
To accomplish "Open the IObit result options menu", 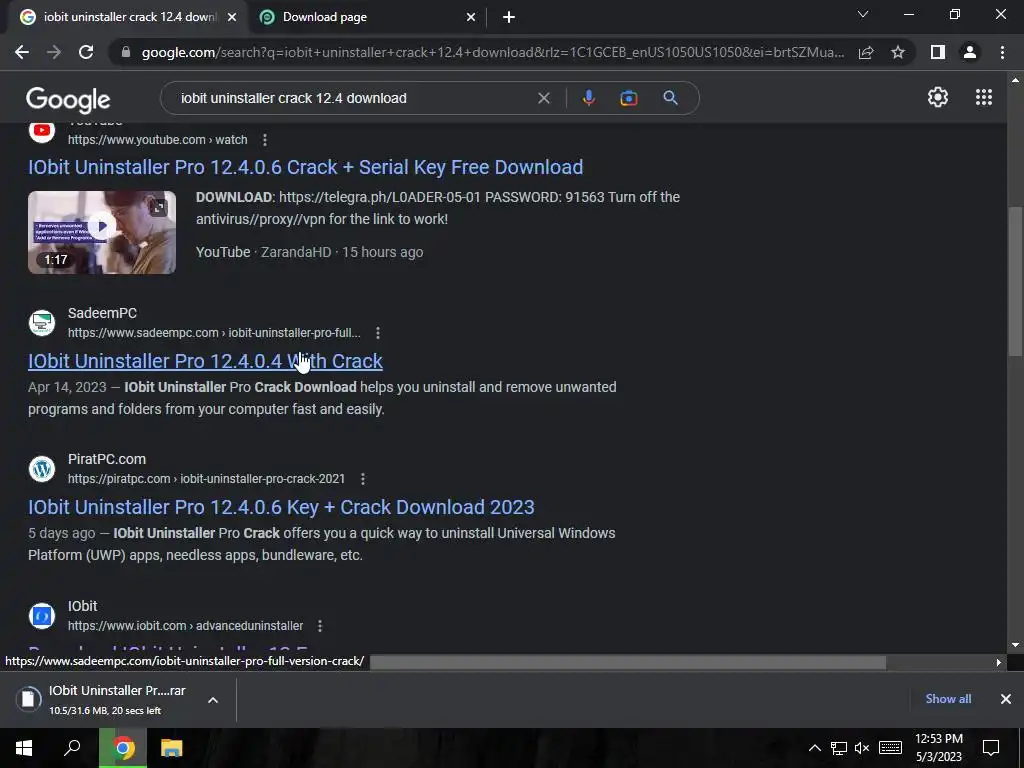I will pyautogui.click(x=319, y=626).
